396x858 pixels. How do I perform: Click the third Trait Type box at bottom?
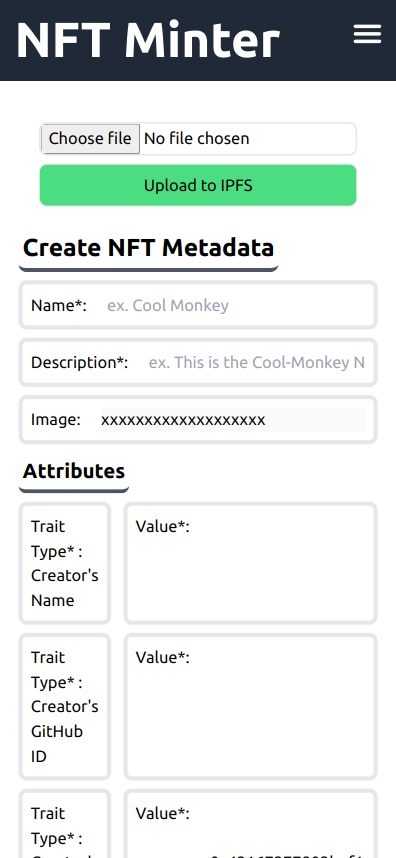coord(65,824)
